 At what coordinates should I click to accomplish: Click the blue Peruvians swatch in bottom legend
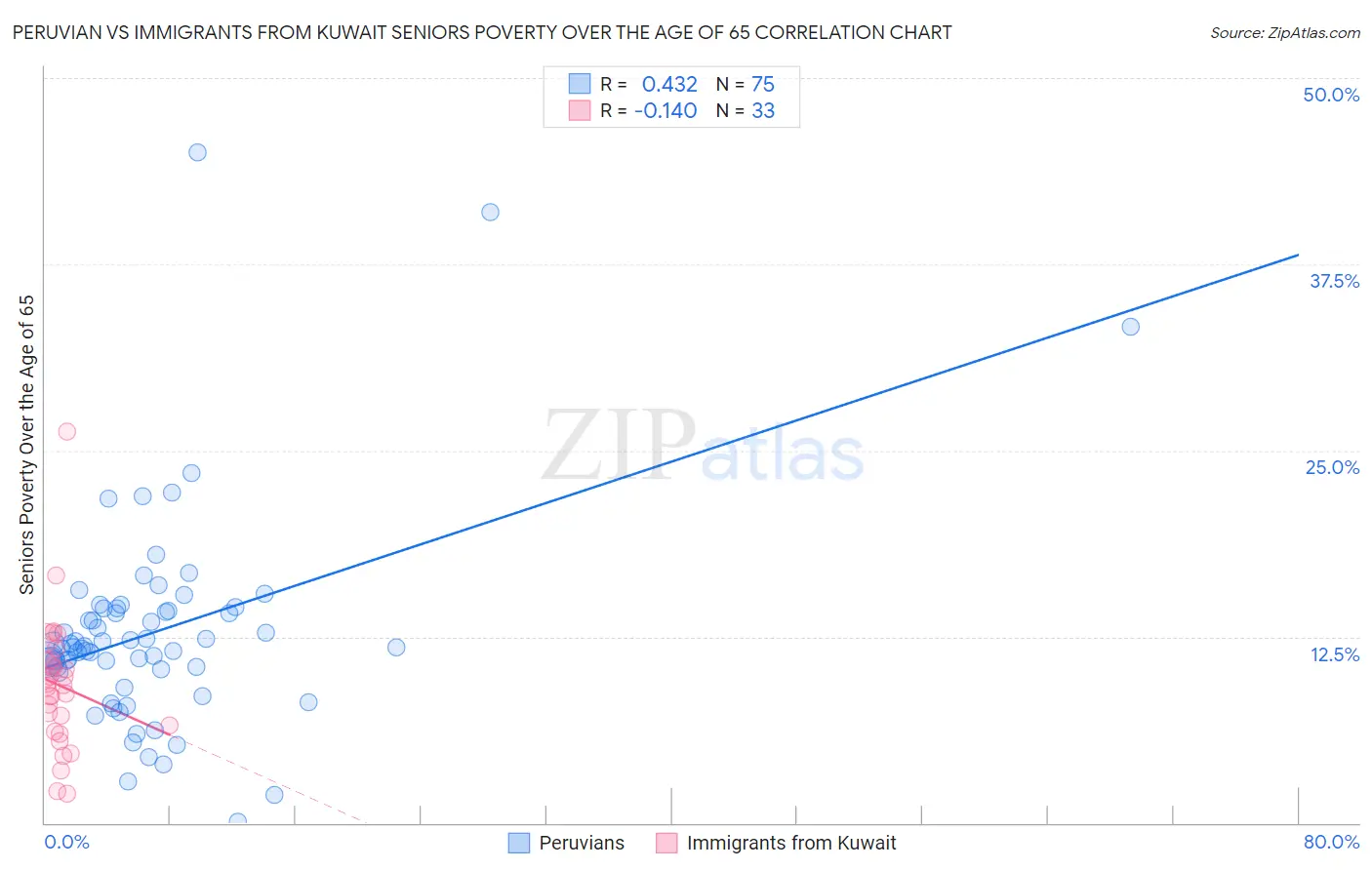coord(519,843)
